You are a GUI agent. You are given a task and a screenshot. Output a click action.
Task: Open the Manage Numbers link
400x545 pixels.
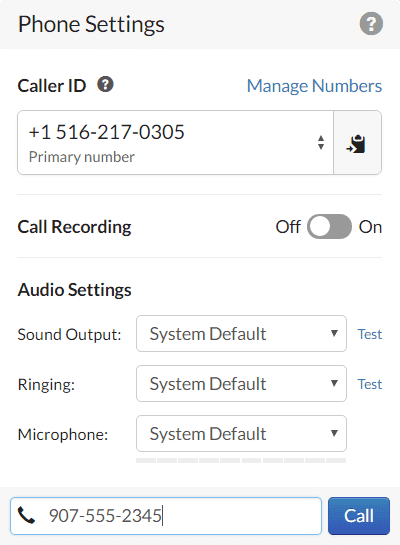pyautogui.click(x=314, y=86)
